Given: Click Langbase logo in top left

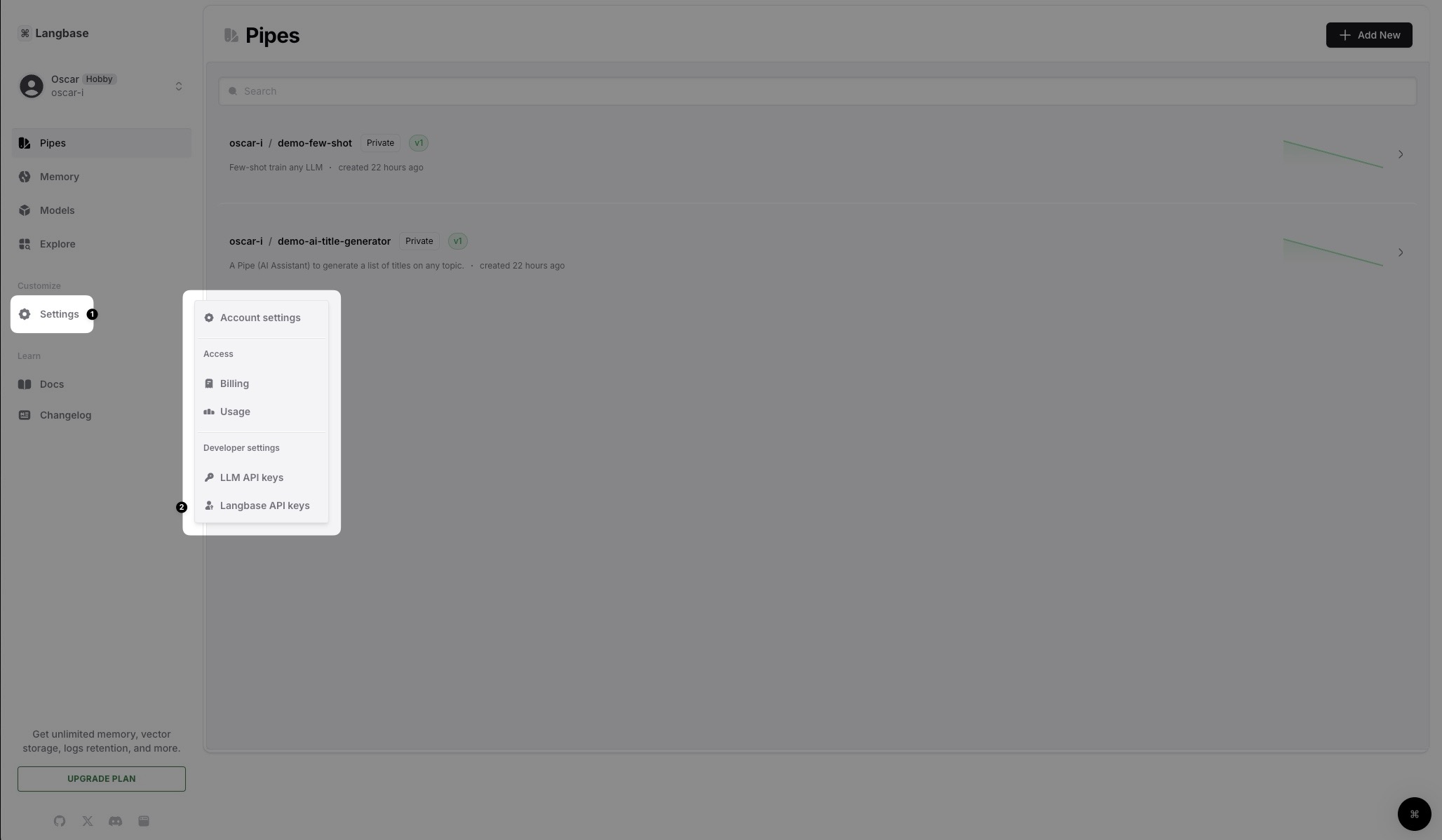Looking at the screenshot, I should 25,33.
